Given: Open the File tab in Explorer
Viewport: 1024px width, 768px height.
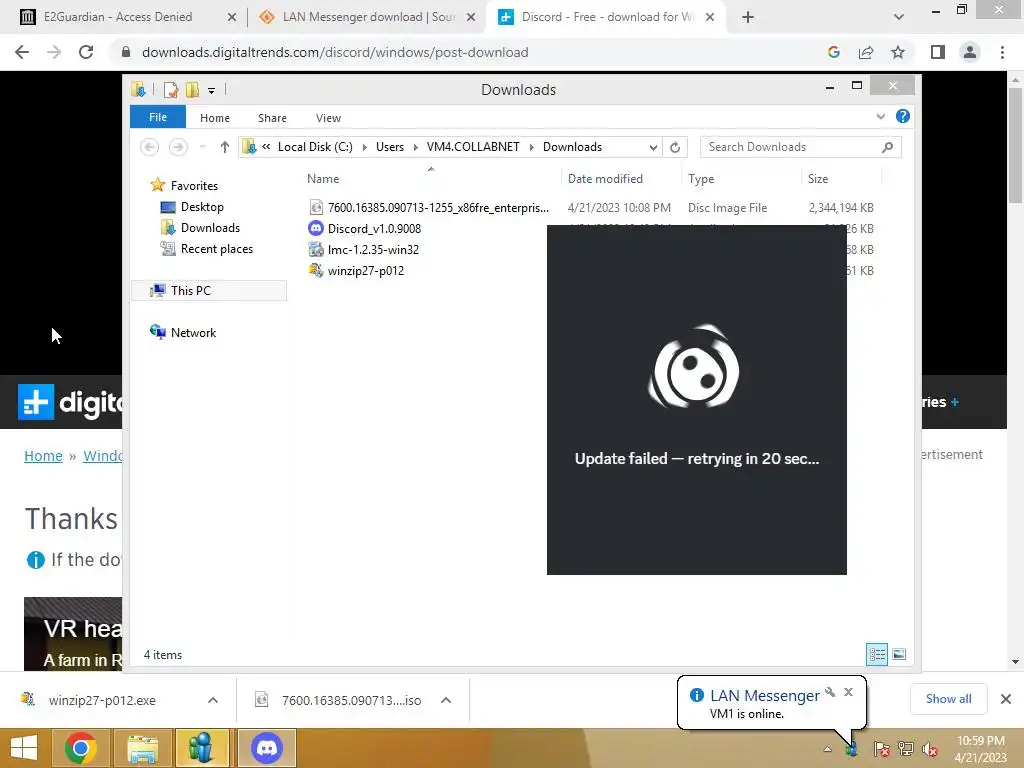Looking at the screenshot, I should click(x=157, y=117).
